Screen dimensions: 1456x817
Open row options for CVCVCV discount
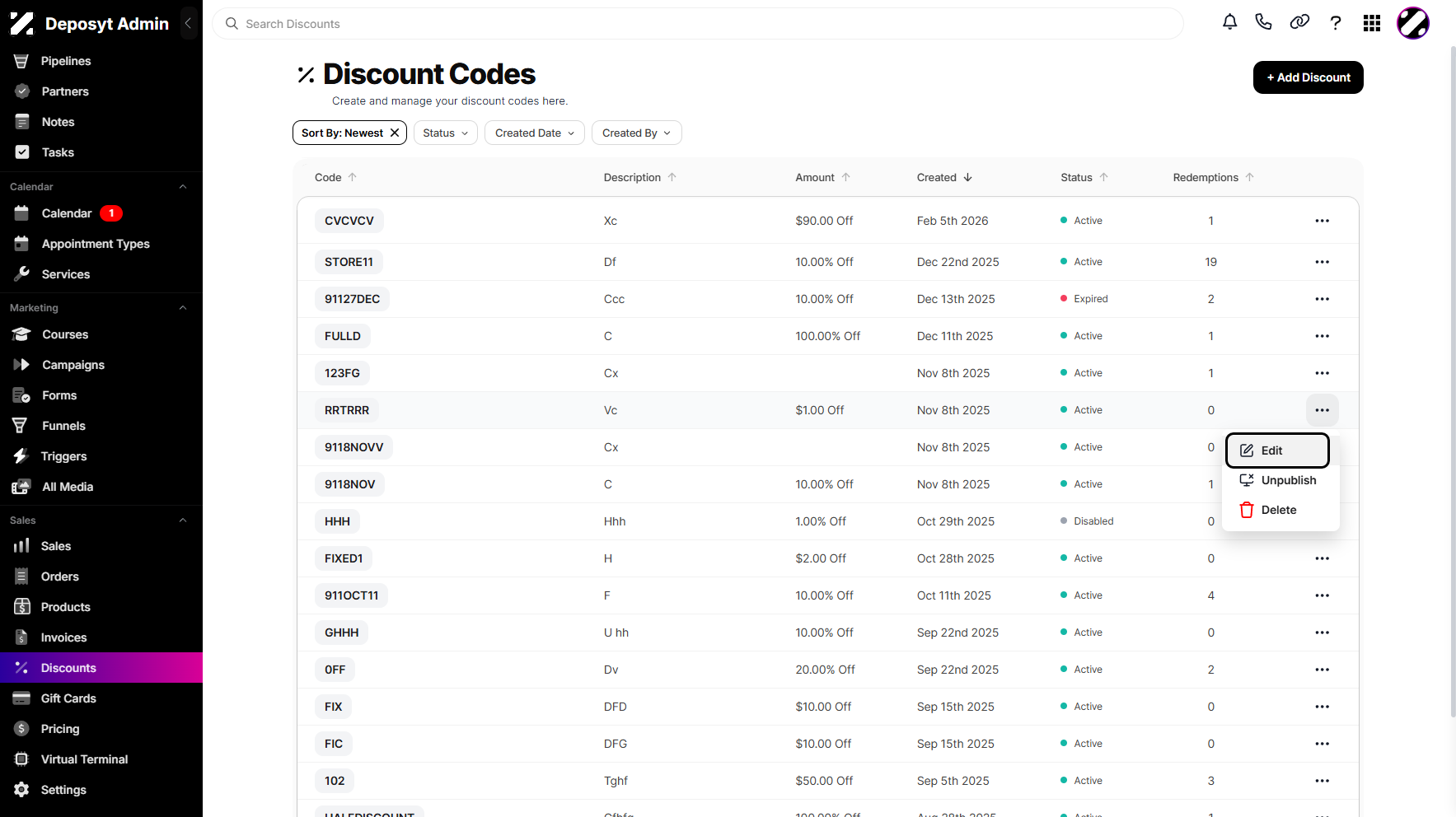(x=1323, y=221)
